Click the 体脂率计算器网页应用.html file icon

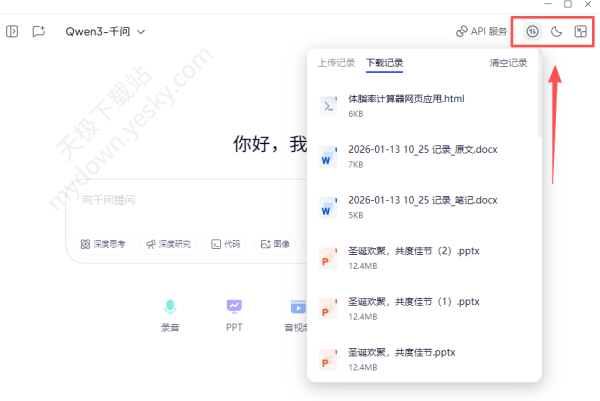tap(327, 105)
